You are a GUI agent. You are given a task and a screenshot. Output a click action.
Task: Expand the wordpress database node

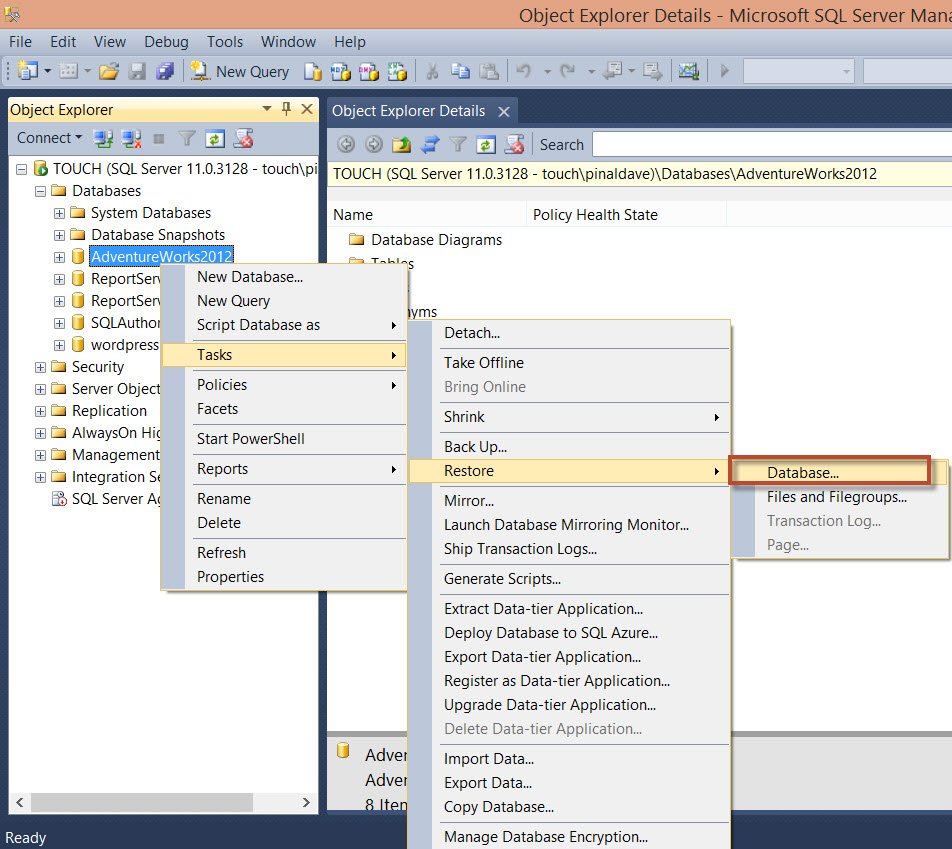59,346
